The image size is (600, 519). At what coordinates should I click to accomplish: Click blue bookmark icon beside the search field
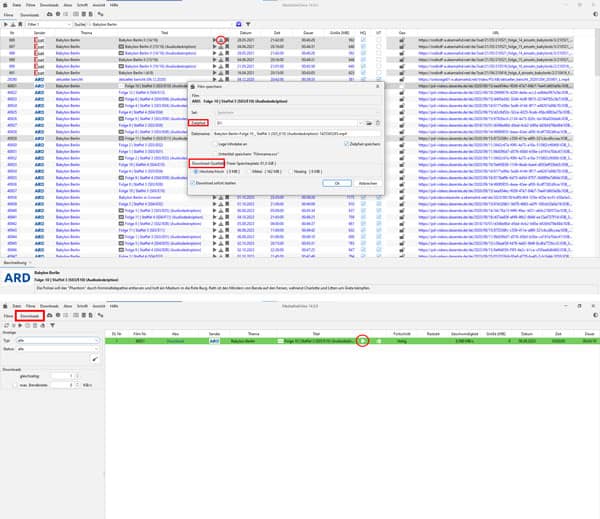(x=239, y=24)
